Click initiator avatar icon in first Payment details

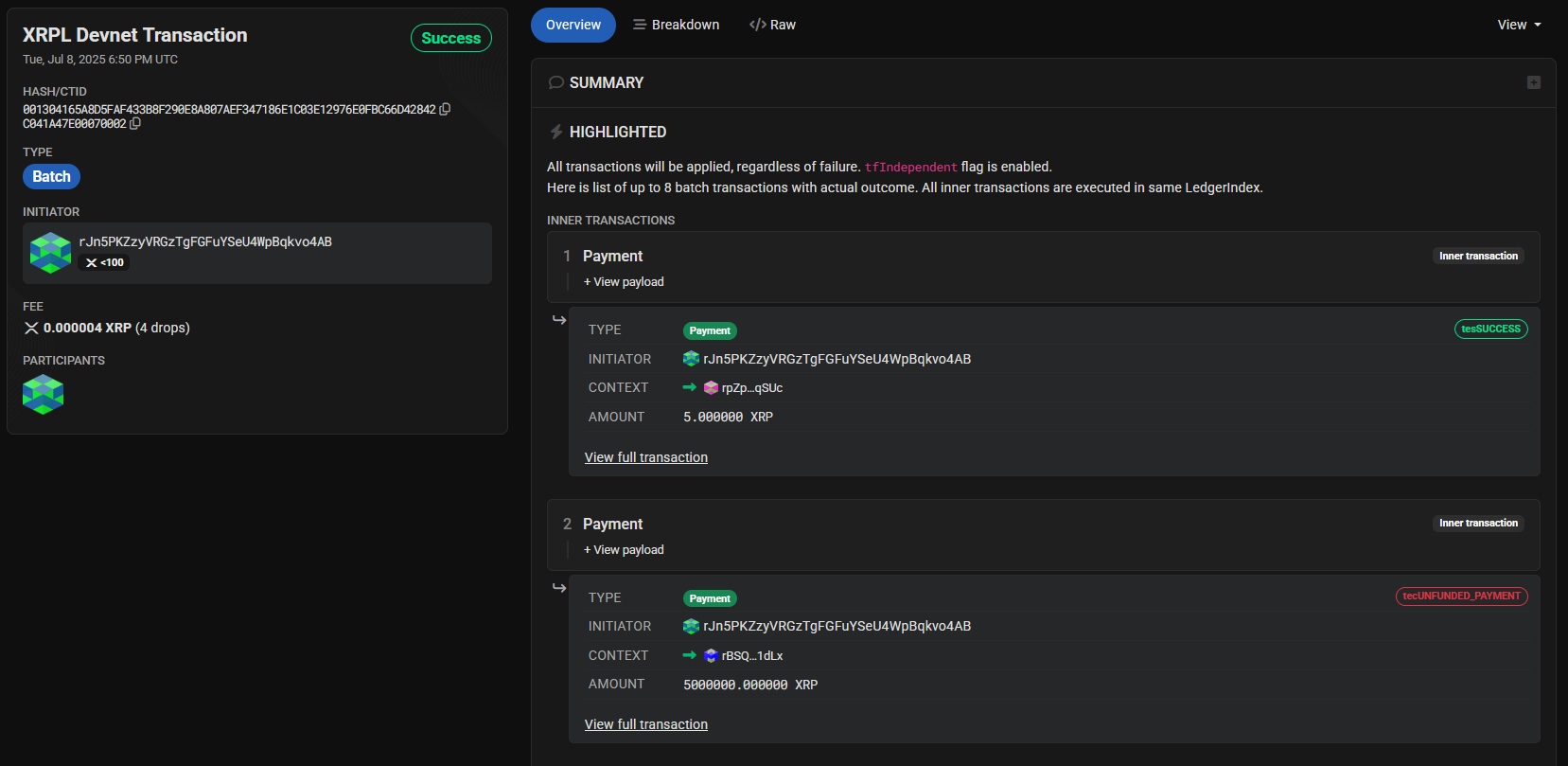click(x=691, y=359)
